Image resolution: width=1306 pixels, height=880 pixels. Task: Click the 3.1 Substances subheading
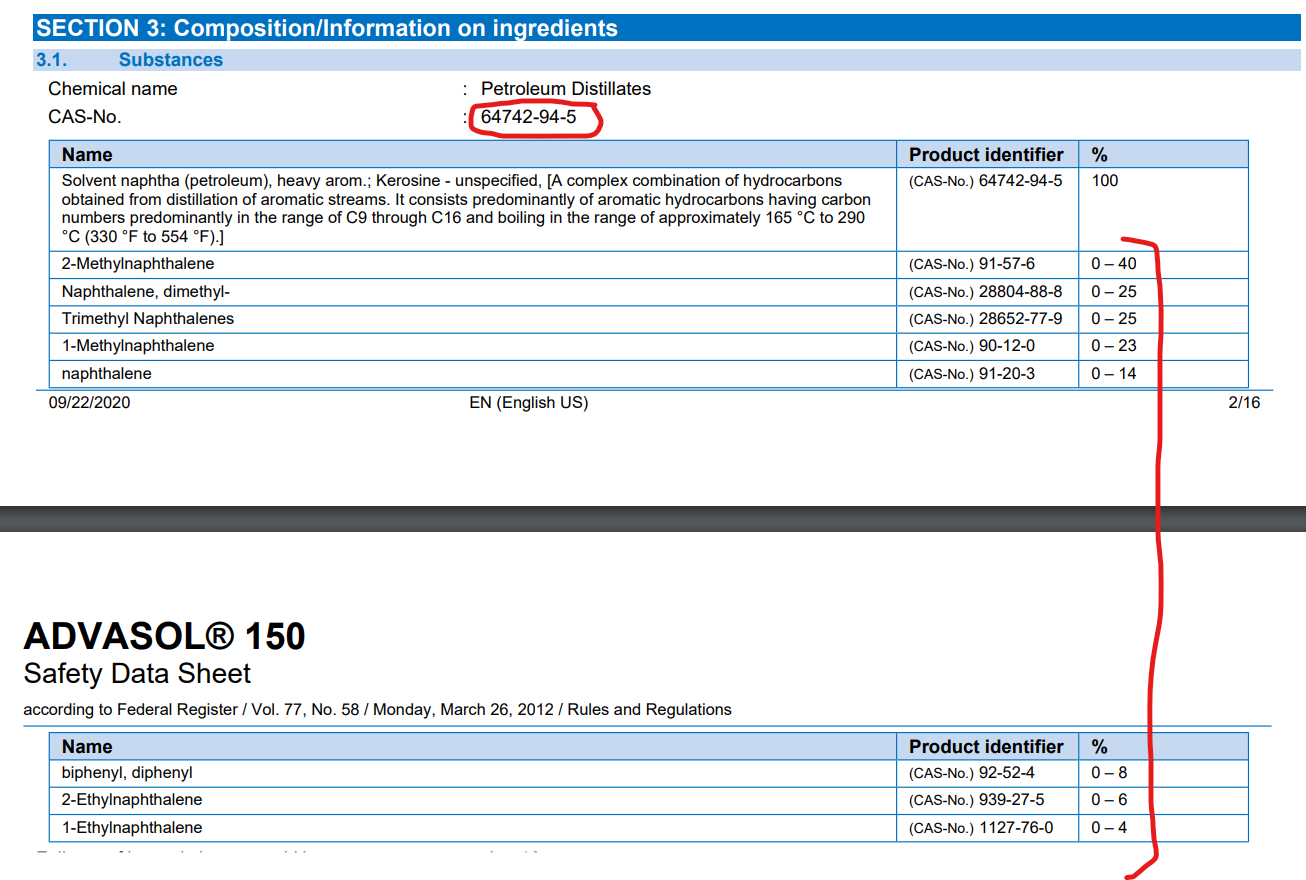[x=170, y=60]
